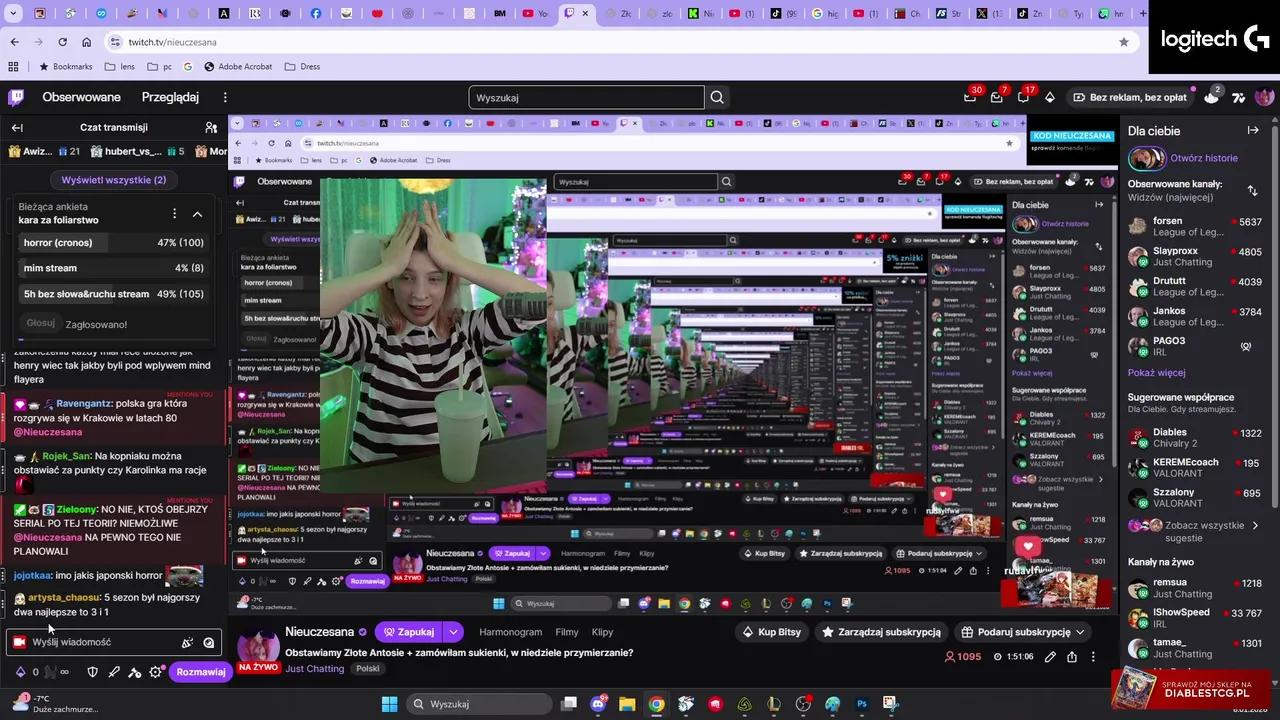Open Klipy tab
This screenshot has width=1280, height=720.
602,632
